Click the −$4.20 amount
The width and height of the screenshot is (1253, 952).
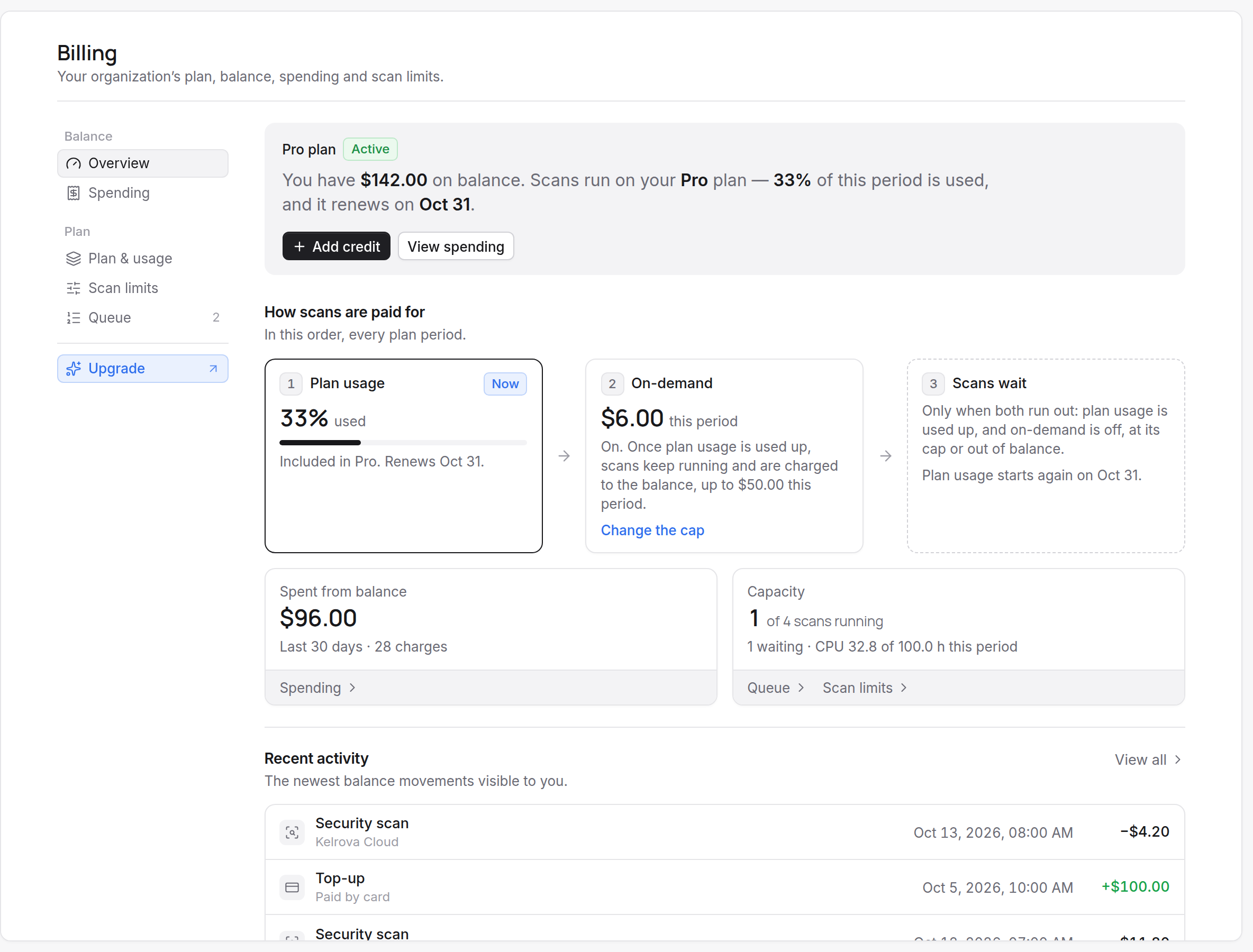(x=1145, y=831)
